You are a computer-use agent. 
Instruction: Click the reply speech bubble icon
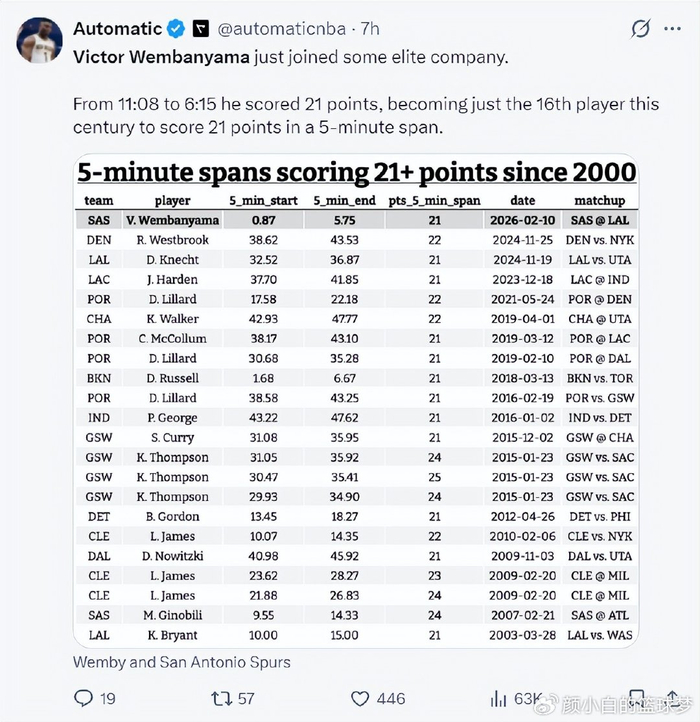click(x=84, y=698)
